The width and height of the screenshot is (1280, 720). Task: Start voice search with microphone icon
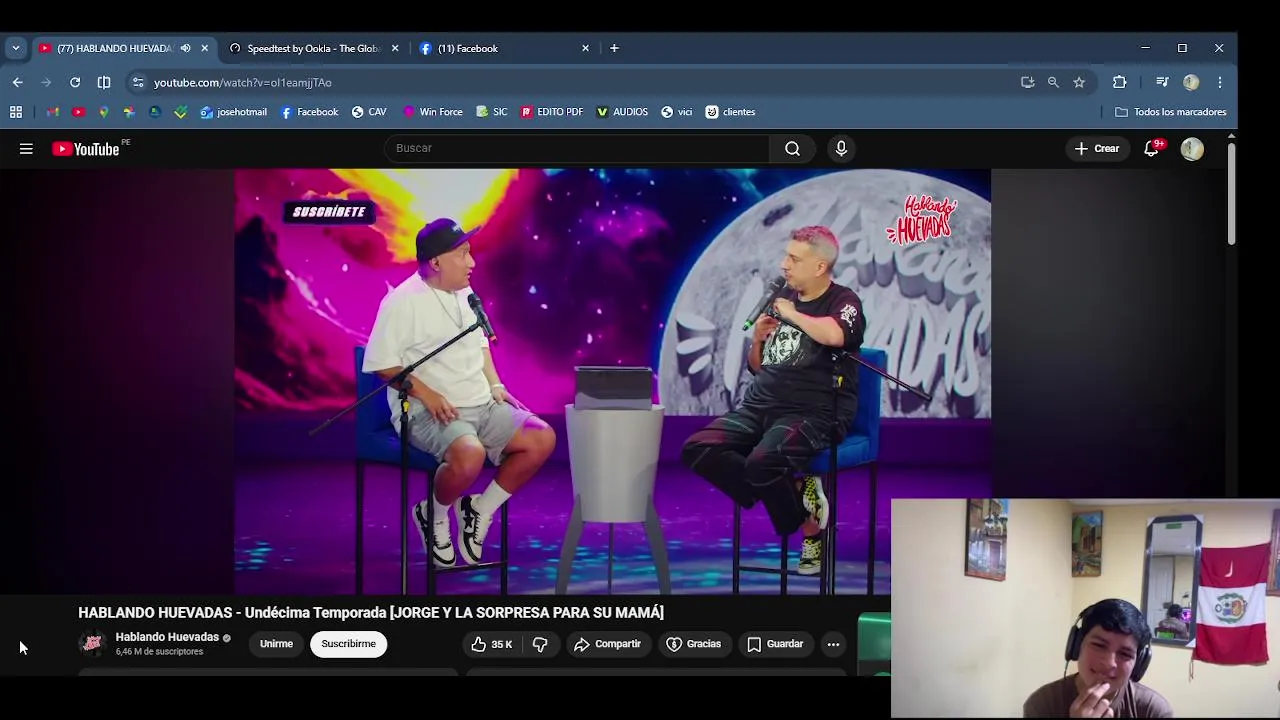tap(841, 148)
